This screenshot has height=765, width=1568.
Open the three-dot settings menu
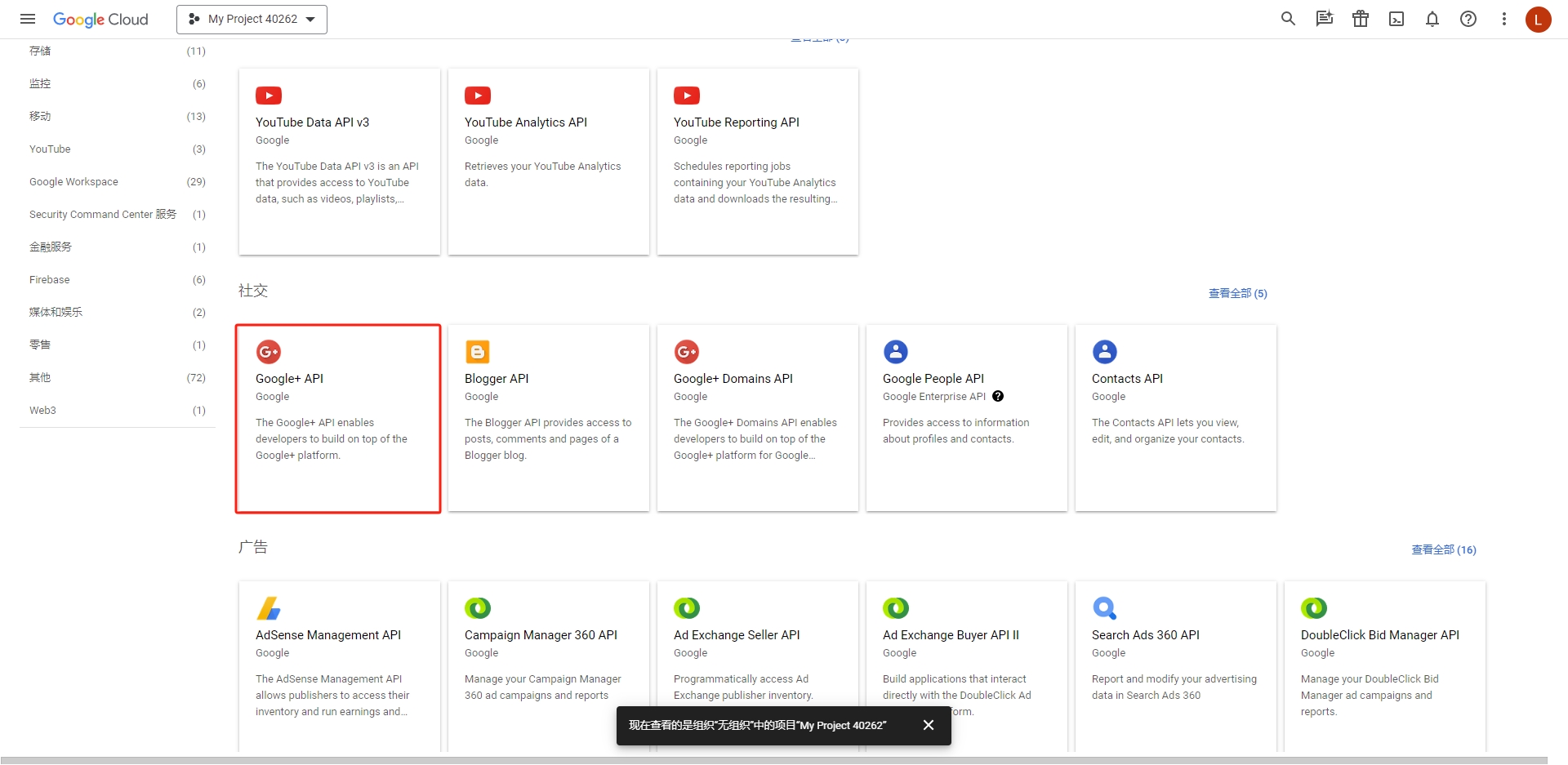[x=1503, y=19]
